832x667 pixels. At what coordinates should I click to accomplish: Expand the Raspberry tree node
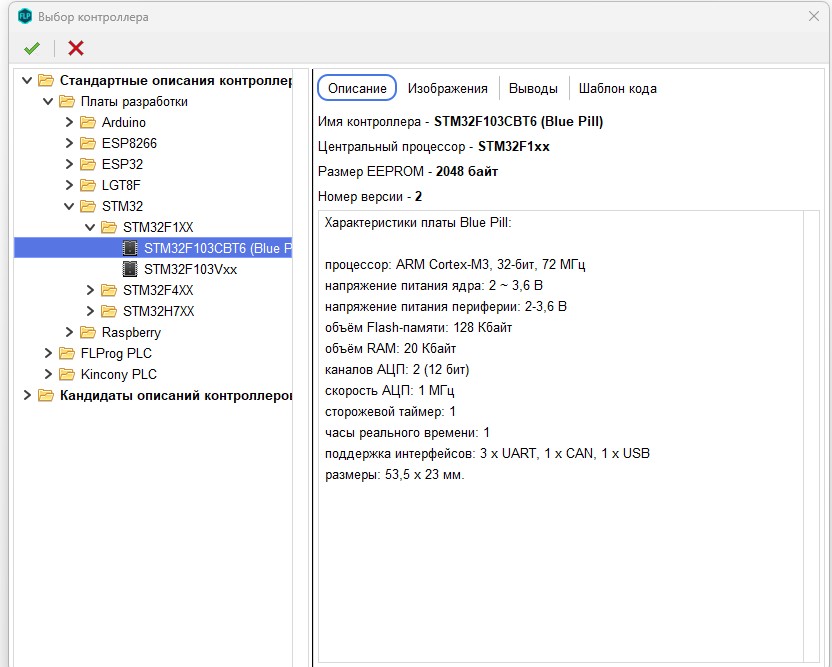69,332
